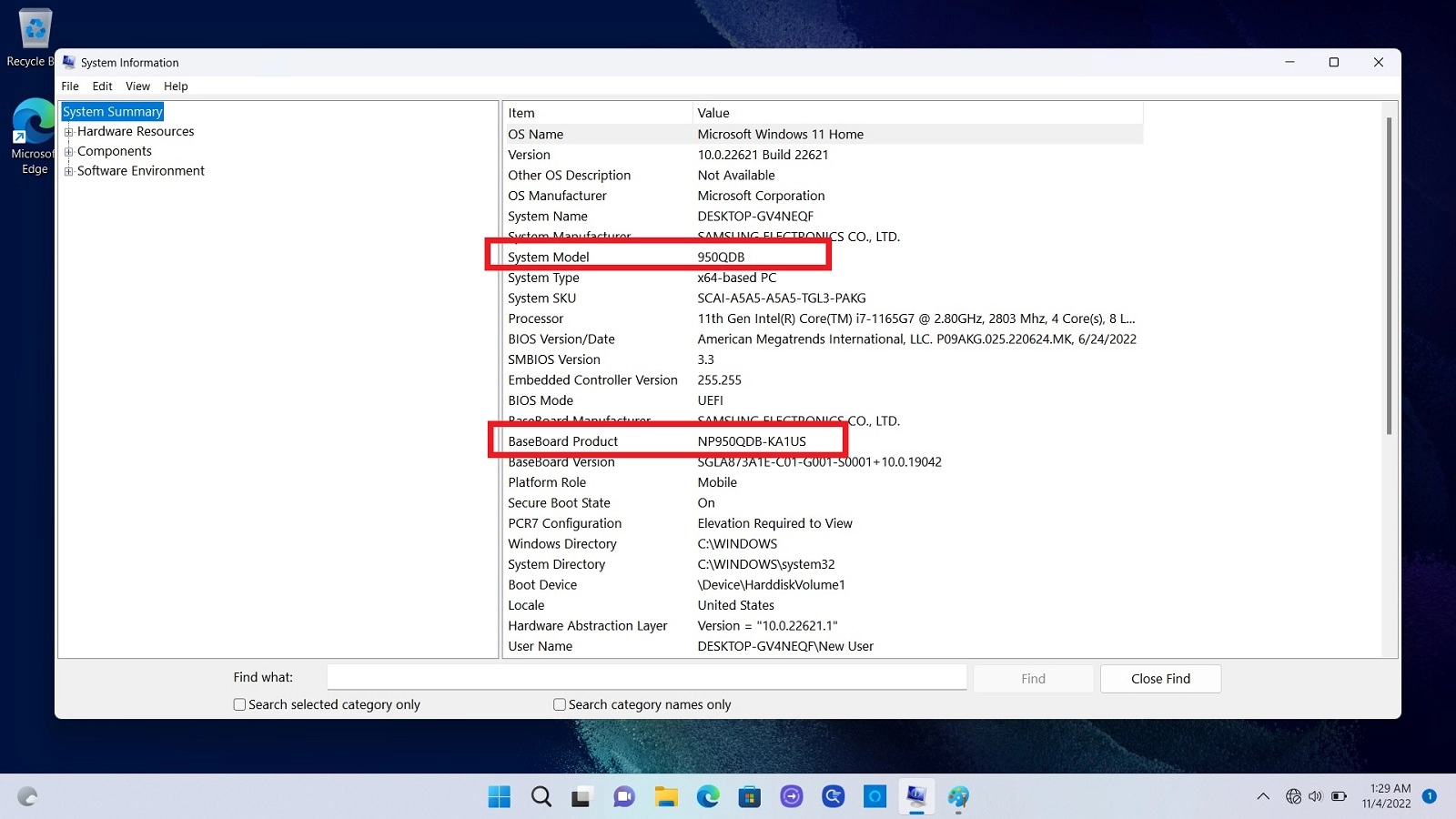Viewport: 1456px width, 819px height.
Task: Open the Windows Start menu
Action: 500,797
